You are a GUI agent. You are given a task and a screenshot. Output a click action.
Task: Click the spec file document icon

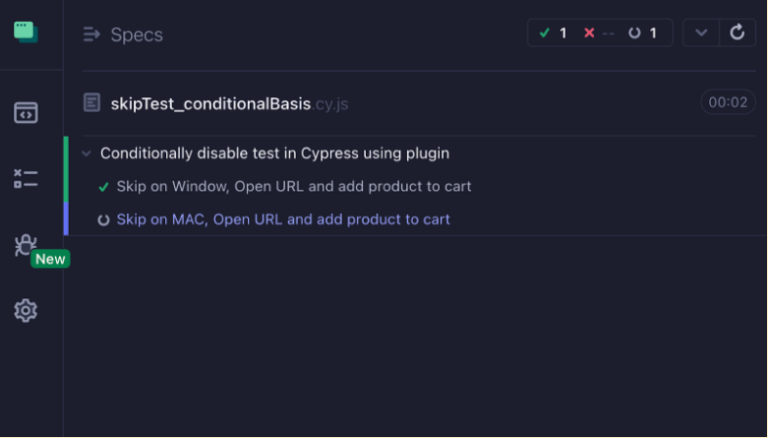[92, 102]
